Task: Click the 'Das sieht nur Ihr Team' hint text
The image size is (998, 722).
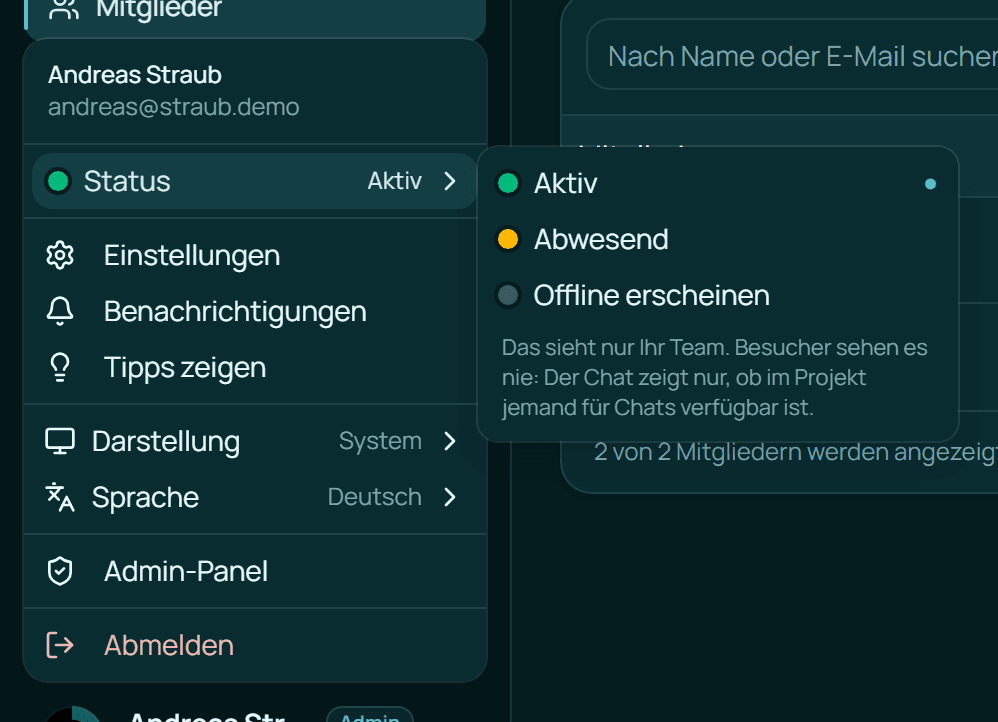Action: pos(714,378)
